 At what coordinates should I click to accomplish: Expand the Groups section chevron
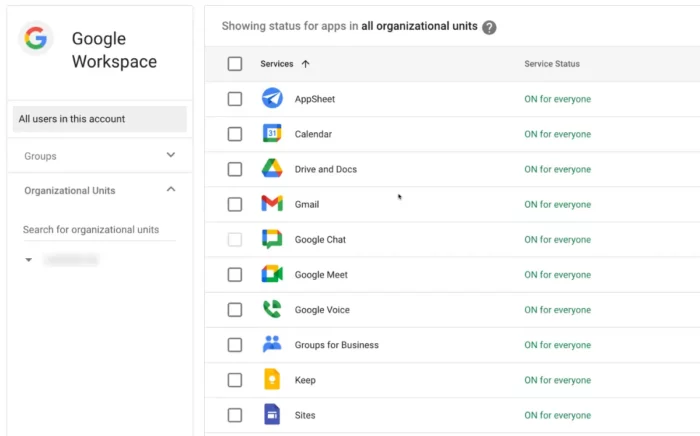[171, 155]
